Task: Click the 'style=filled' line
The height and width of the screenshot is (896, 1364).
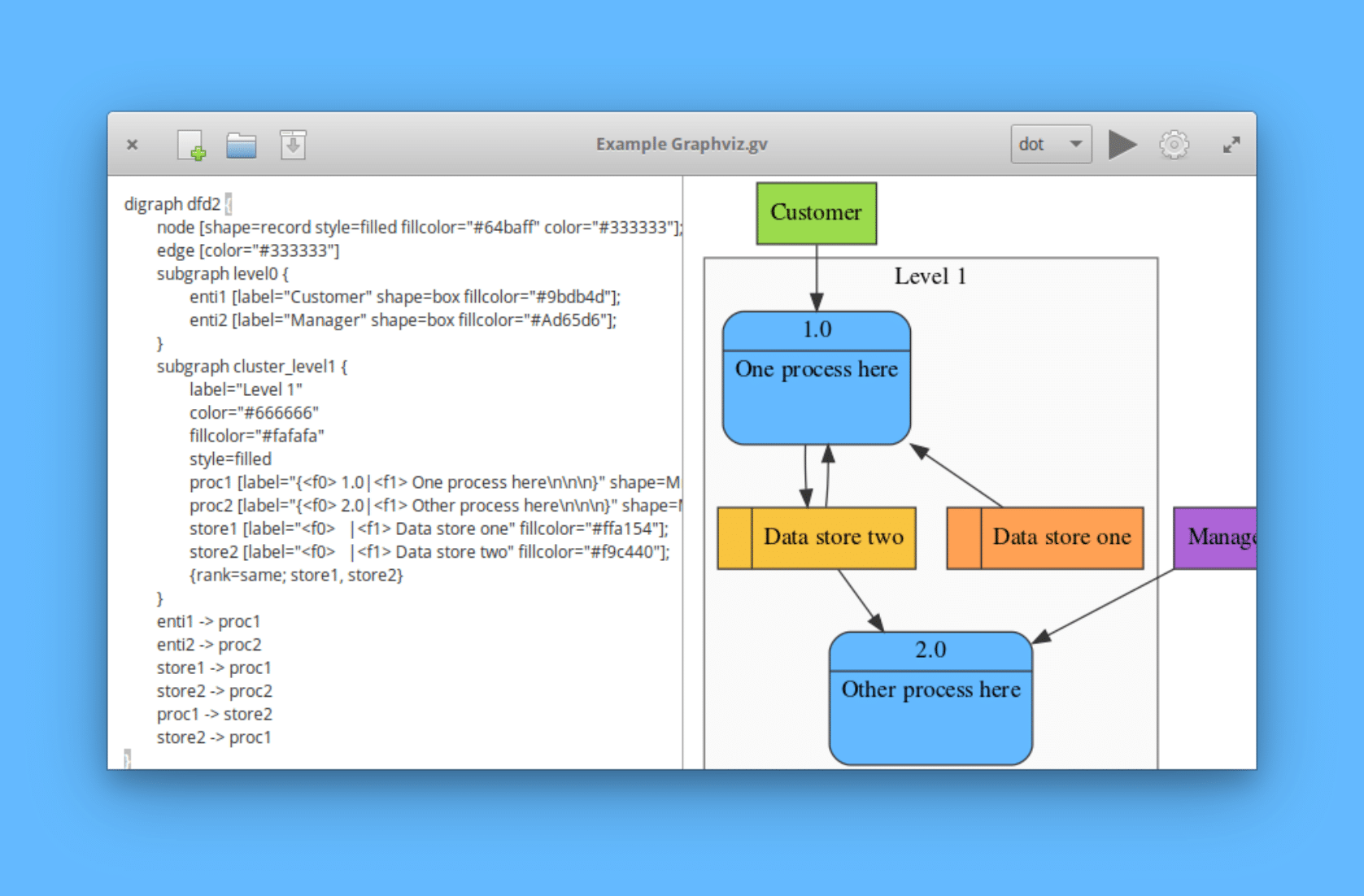Action: click(230, 459)
